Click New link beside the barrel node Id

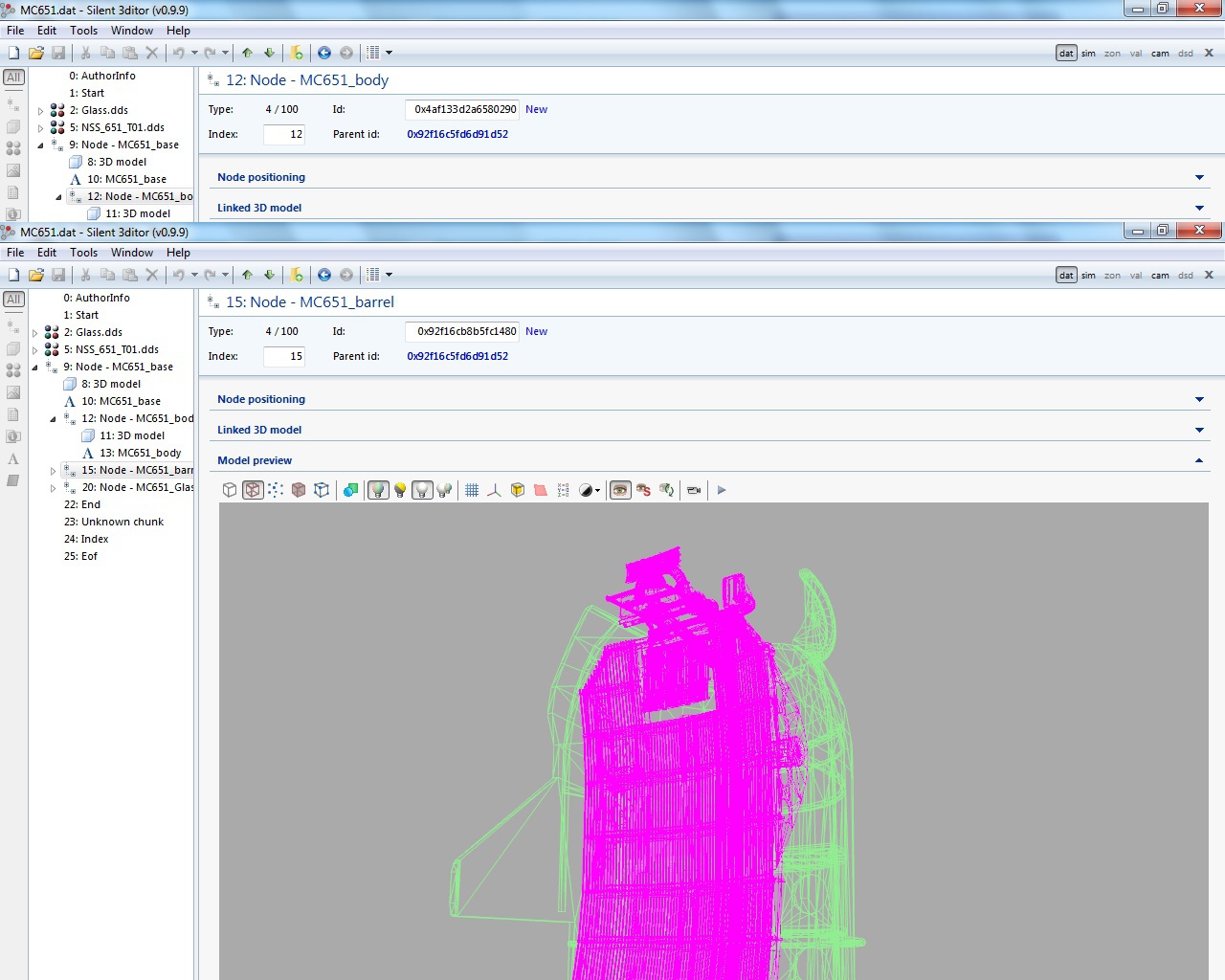tap(536, 331)
